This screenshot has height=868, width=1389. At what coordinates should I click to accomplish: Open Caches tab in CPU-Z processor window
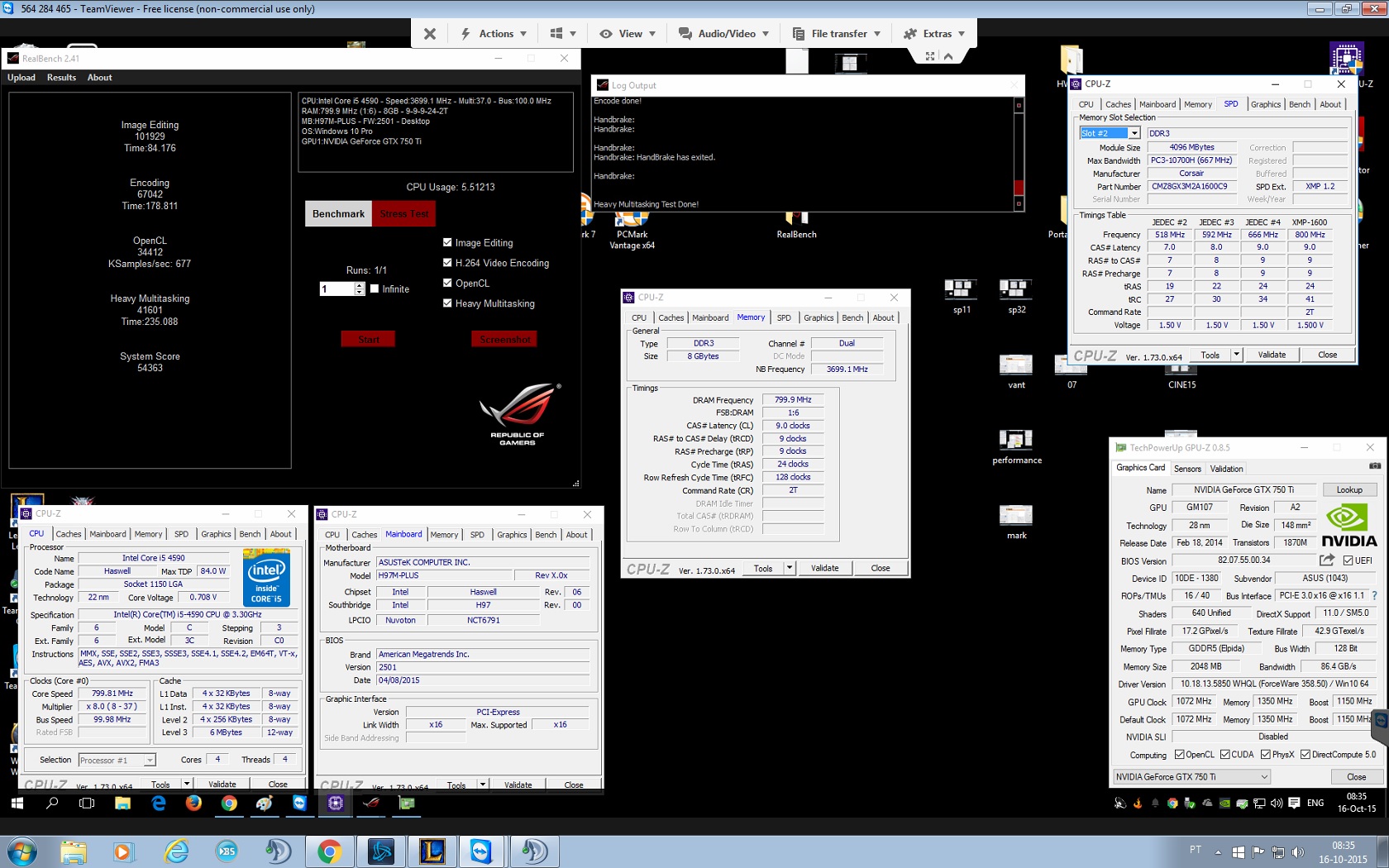point(69,534)
